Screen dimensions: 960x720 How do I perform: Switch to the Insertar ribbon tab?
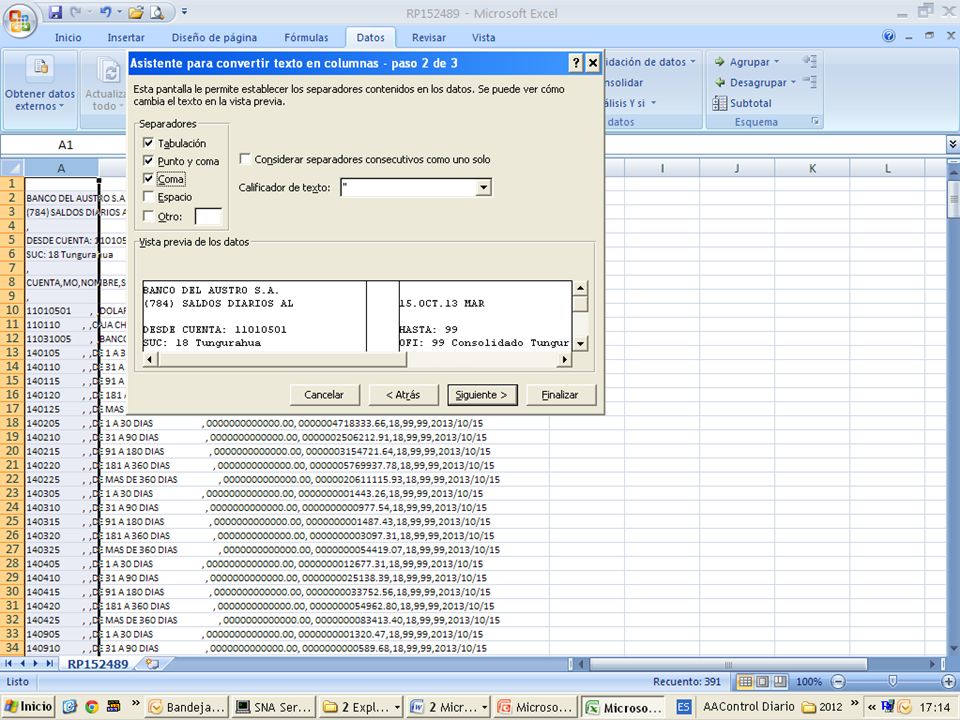point(126,37)
